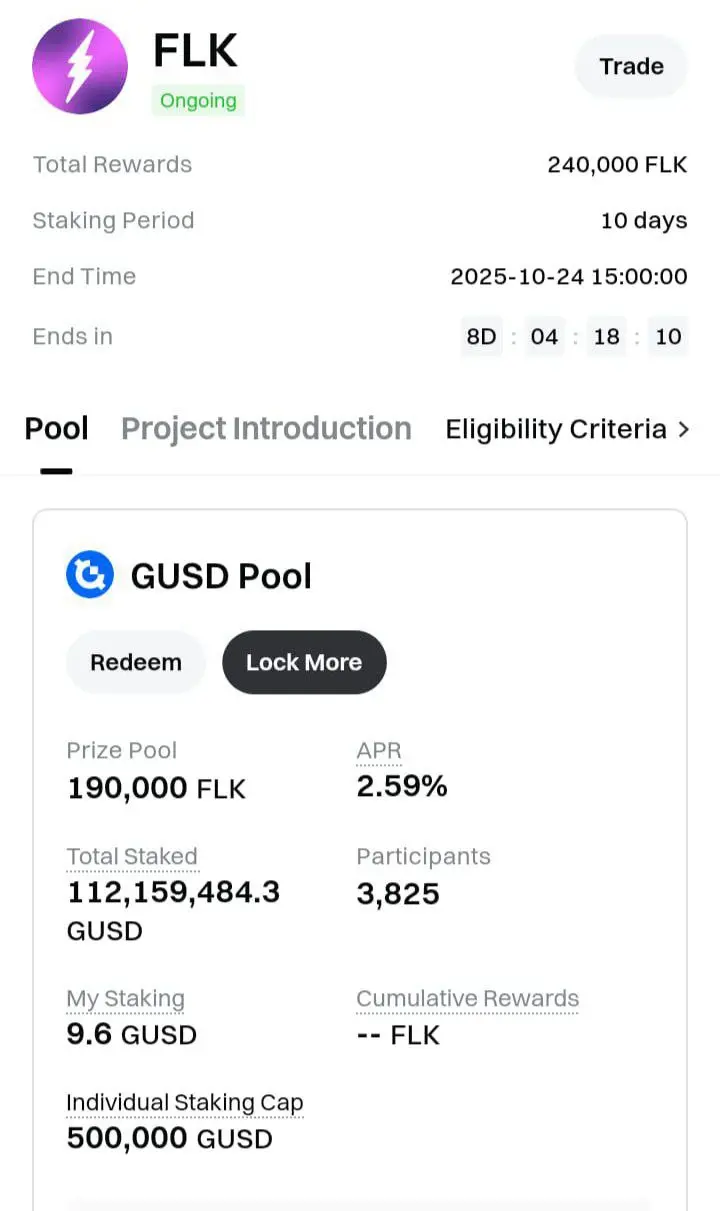
Task: Select the 190,000 FLK prize pool value
Action: [x=156, y=788]
